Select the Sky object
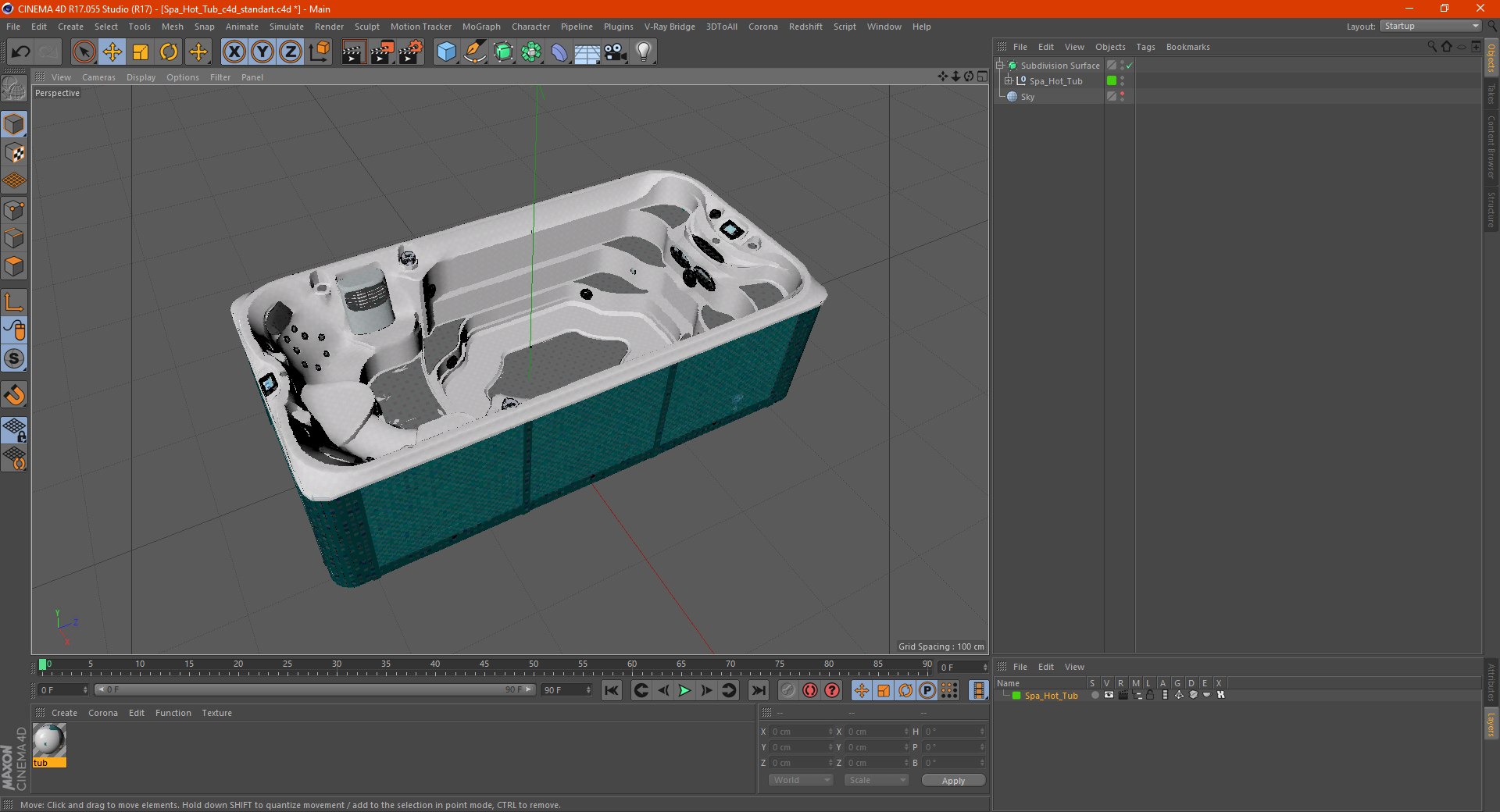 [1027, 97]
